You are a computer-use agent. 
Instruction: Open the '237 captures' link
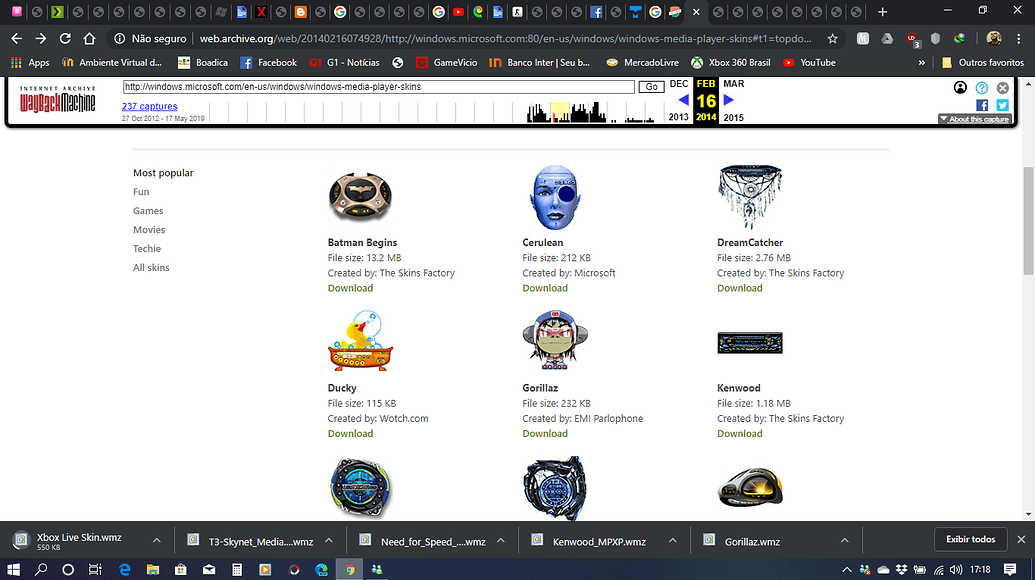149,106
